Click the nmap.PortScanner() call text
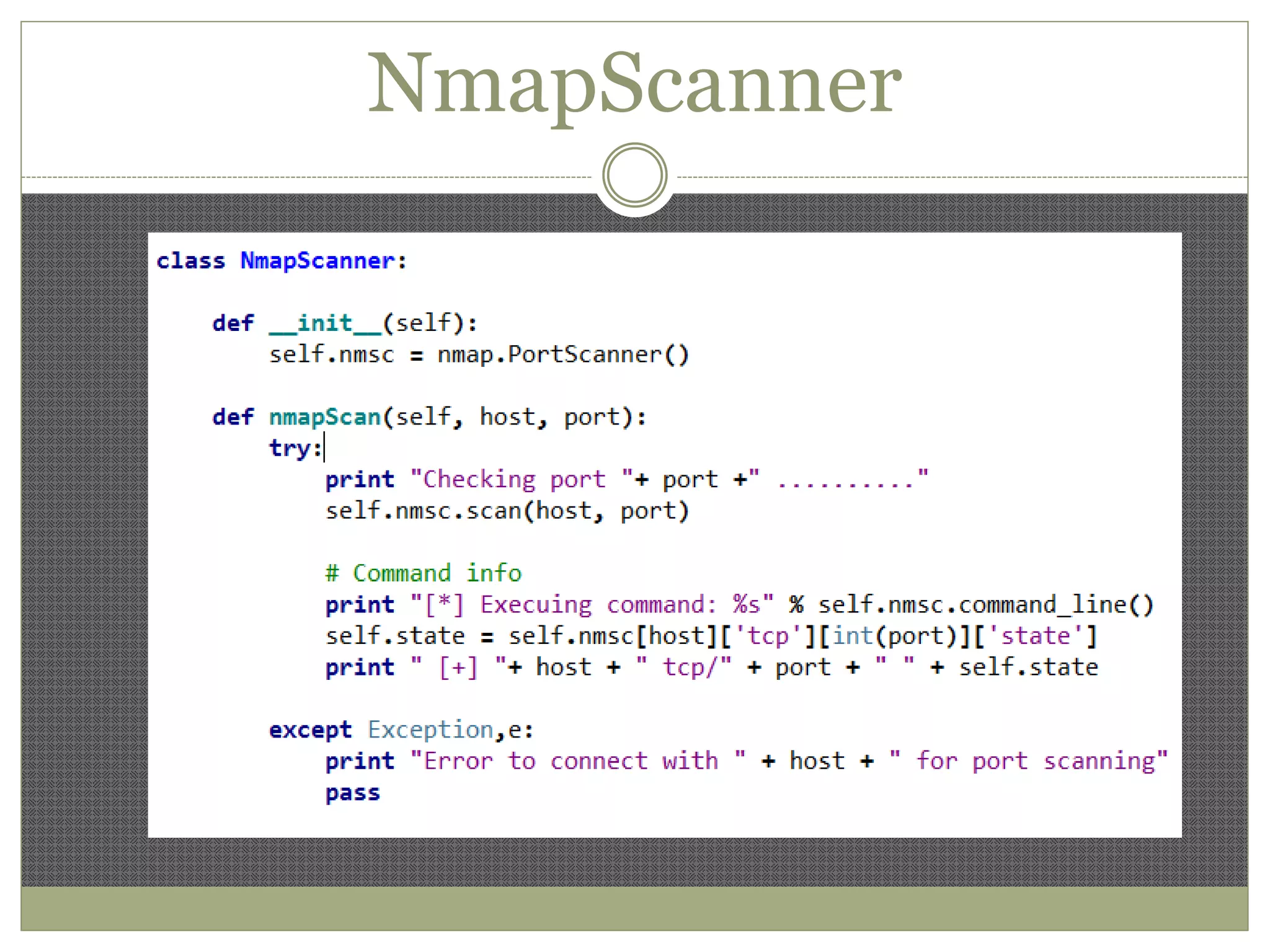The height and width of the screenshot is (952, 1270). coord(562,355)
